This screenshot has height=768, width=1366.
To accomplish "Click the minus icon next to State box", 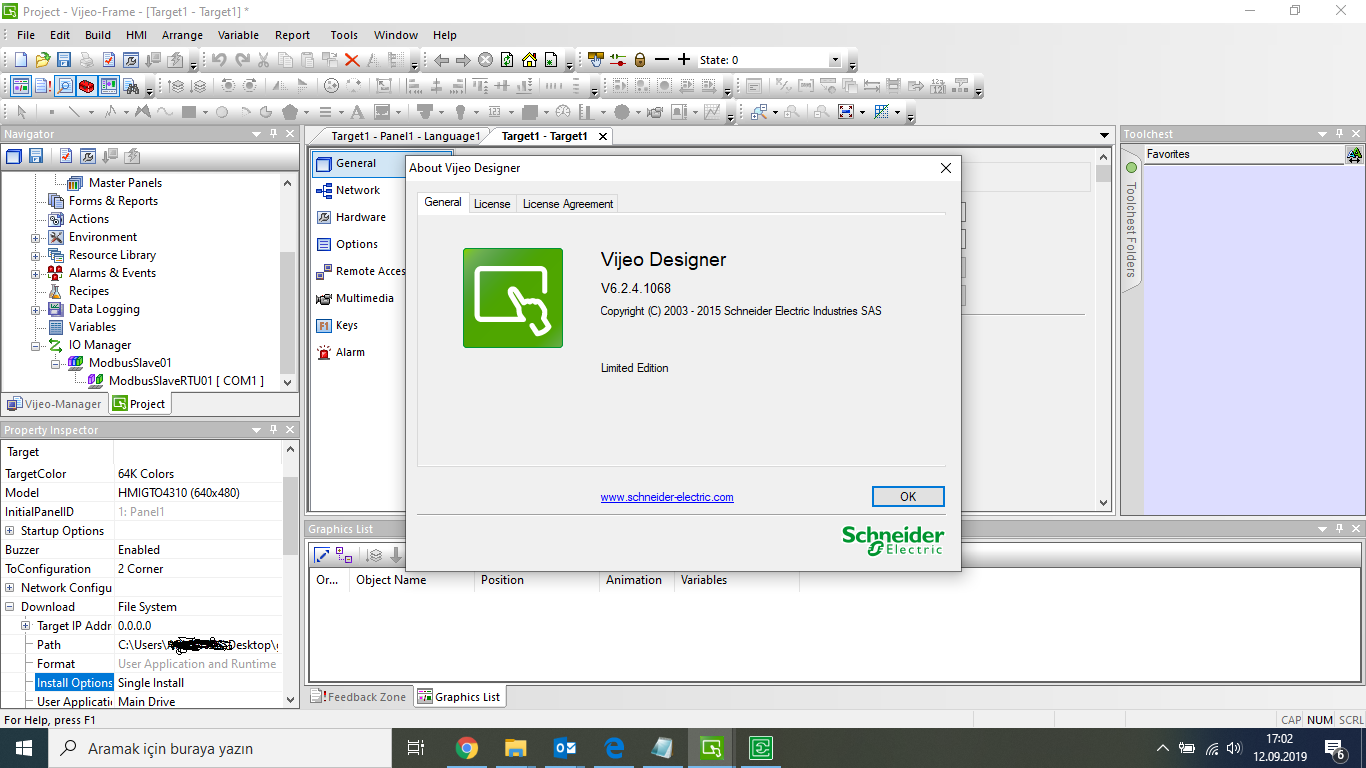I will tap(662, 60).
